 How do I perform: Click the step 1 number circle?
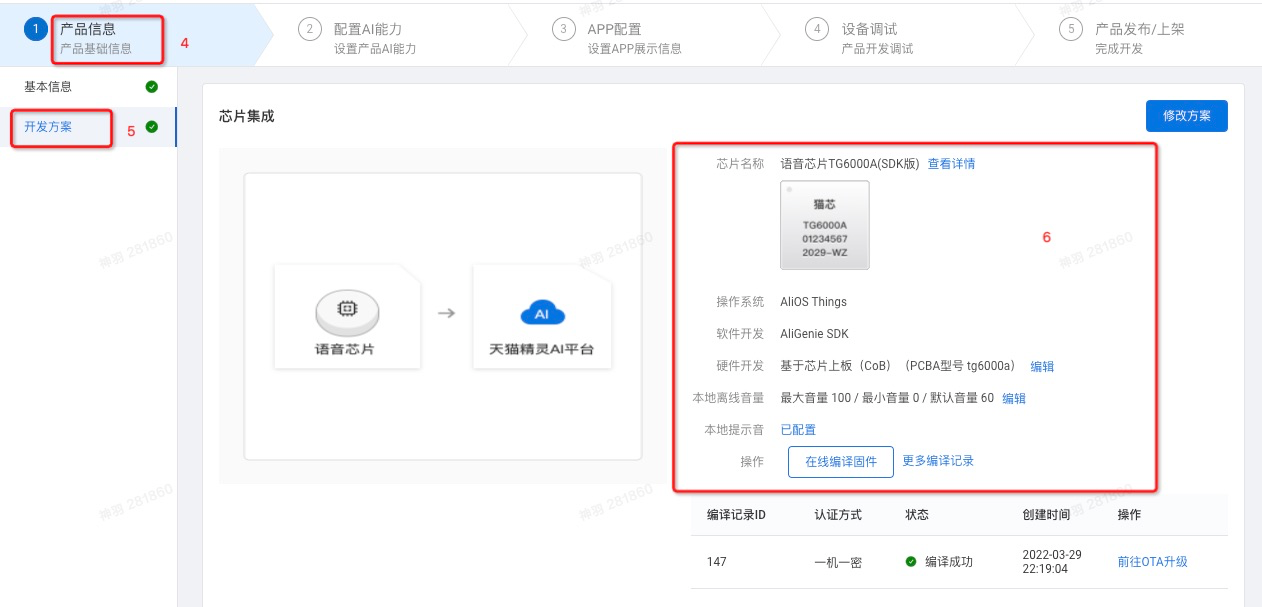coord(36,30)
